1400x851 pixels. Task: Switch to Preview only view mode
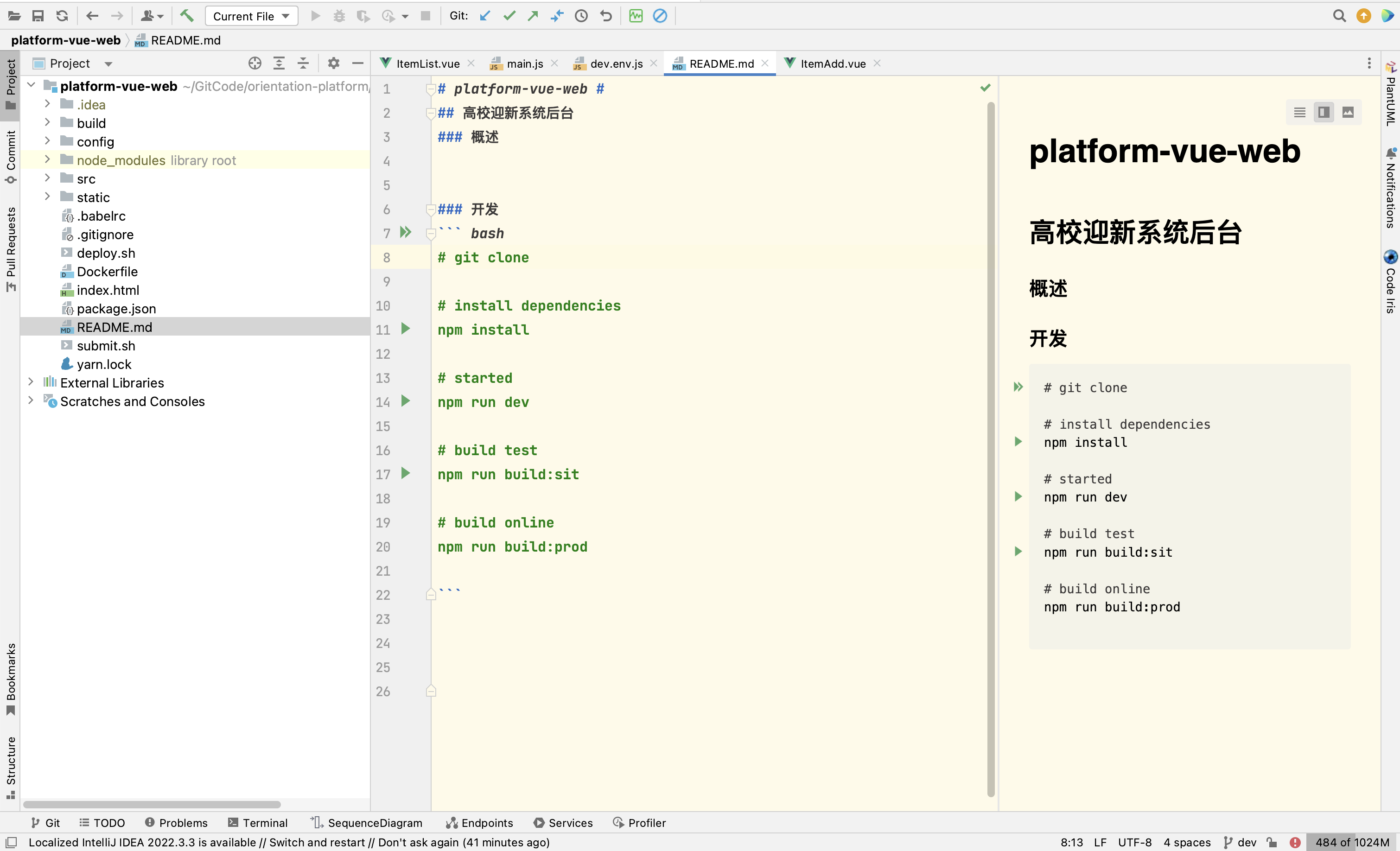(x=1348, y=113)
